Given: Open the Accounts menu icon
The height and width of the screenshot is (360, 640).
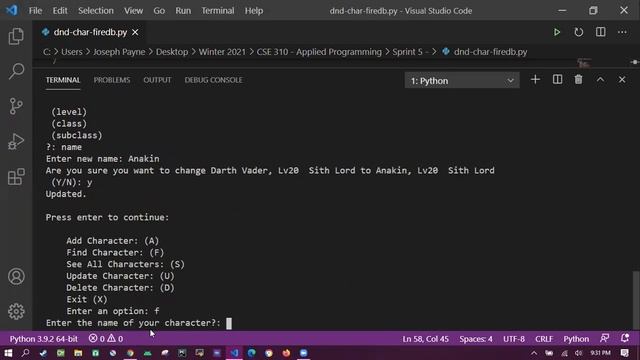Looking at the screenshot, I should (16, 276).
